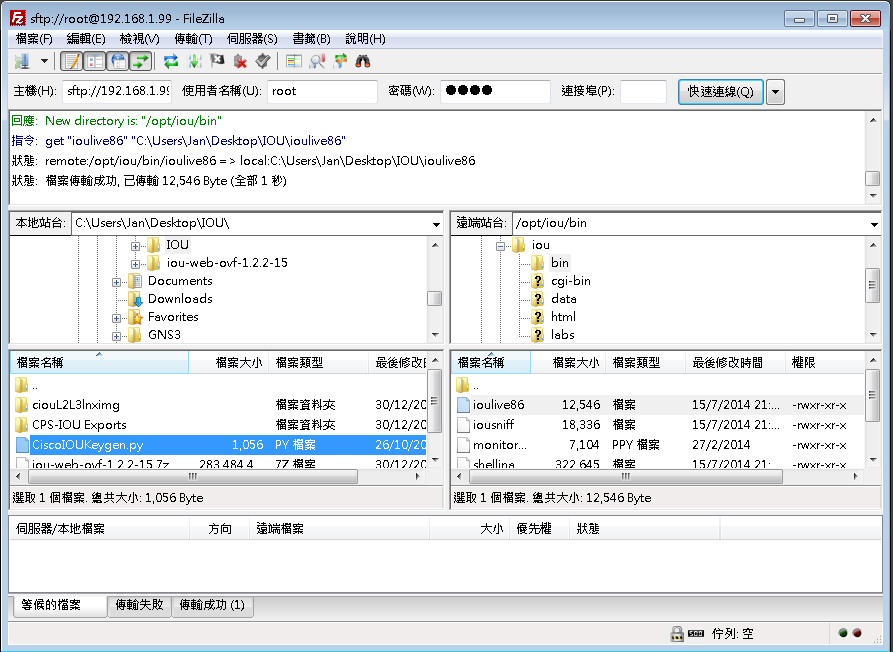The width and height of the screenshot is (893, 652).
Task: Disconnect from the current server
Action: point(240,61)
